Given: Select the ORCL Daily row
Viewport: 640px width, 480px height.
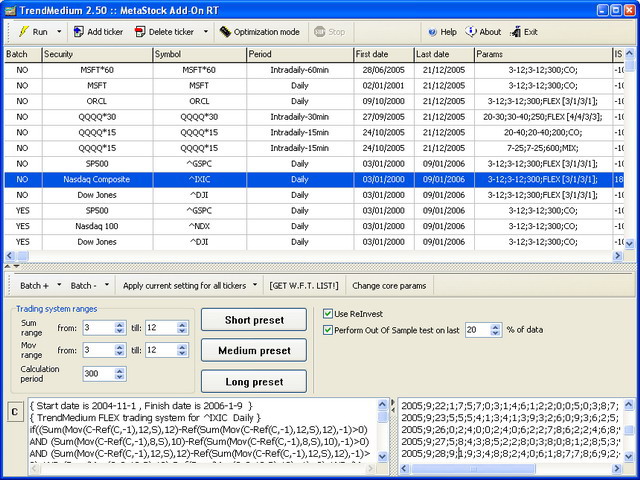Looking at the screenshot, I should coord(314,101).
